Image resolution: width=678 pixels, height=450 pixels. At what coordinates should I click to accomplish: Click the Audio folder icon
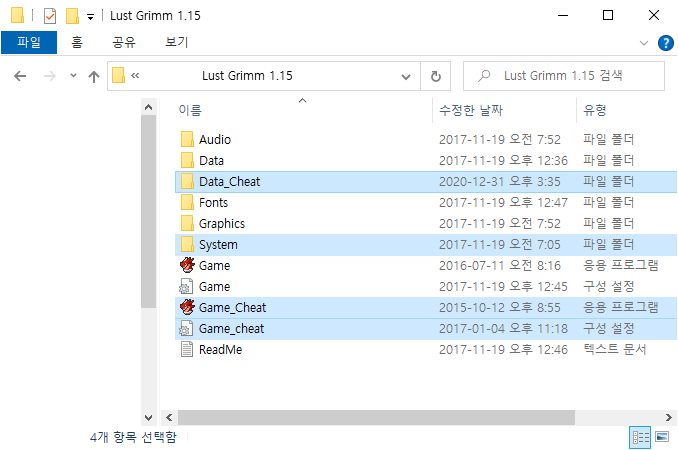click(x=186, y=139)
